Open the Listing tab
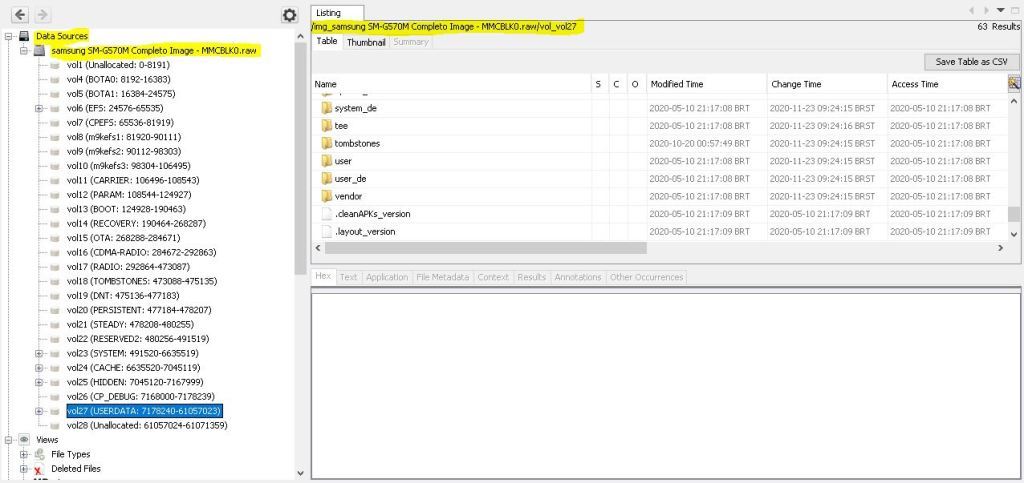Screen dimensions: 1024x483 [328, 12]
